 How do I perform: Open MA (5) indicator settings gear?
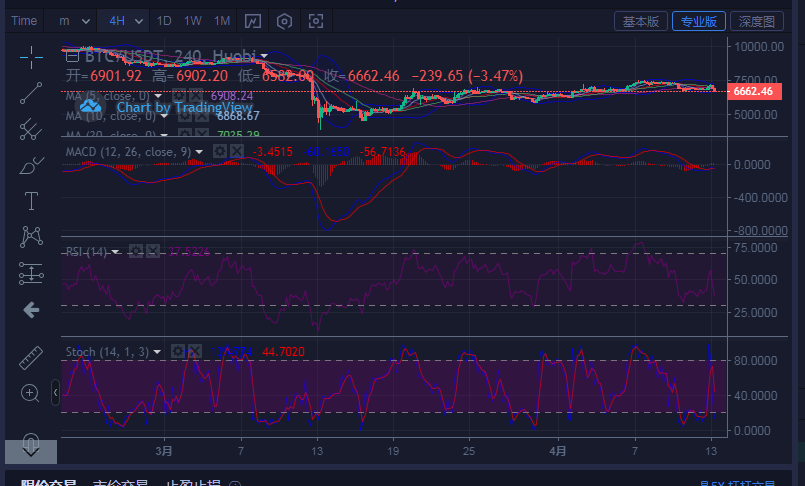[179, 95]
